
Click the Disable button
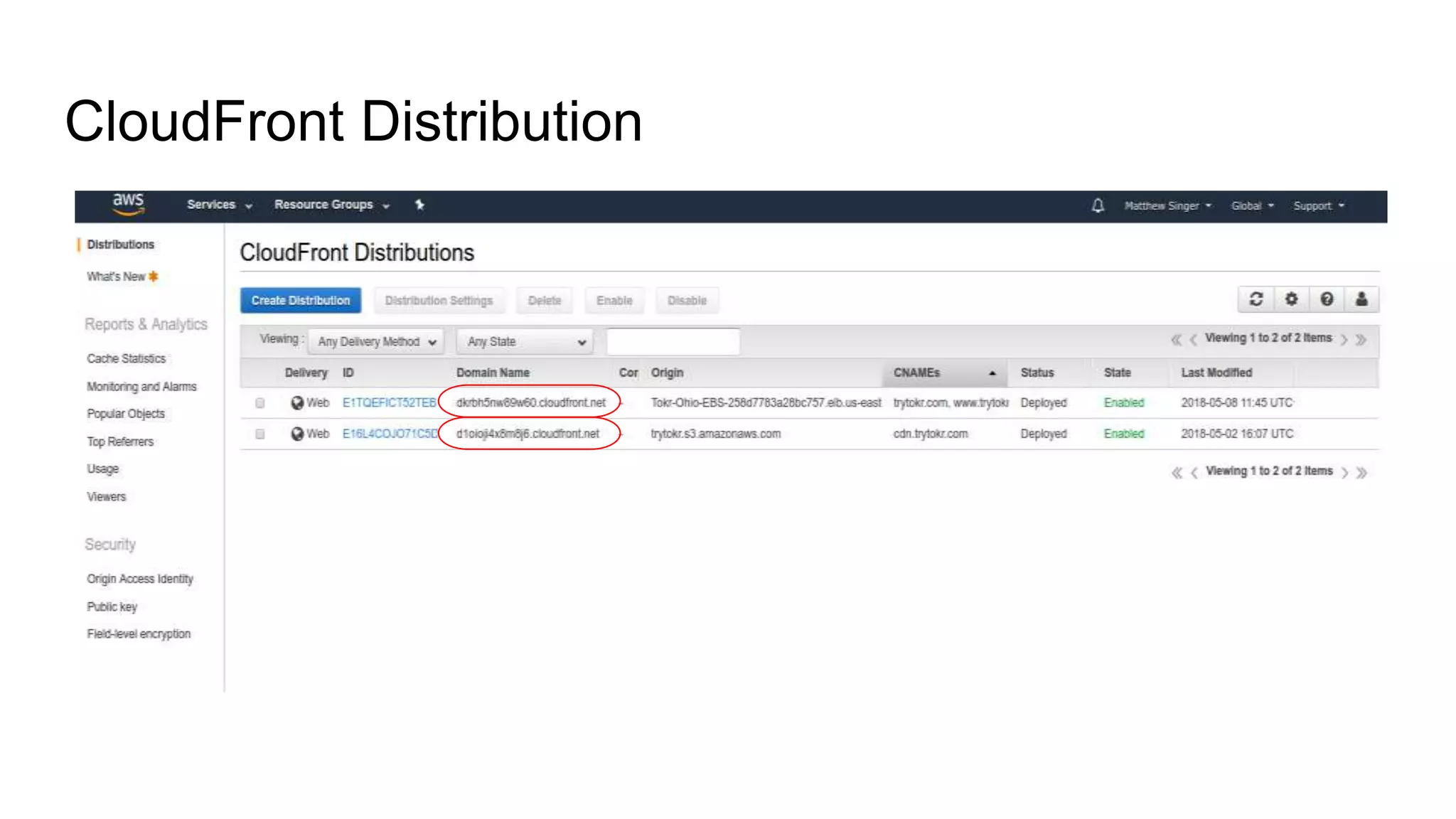(687, 301)
